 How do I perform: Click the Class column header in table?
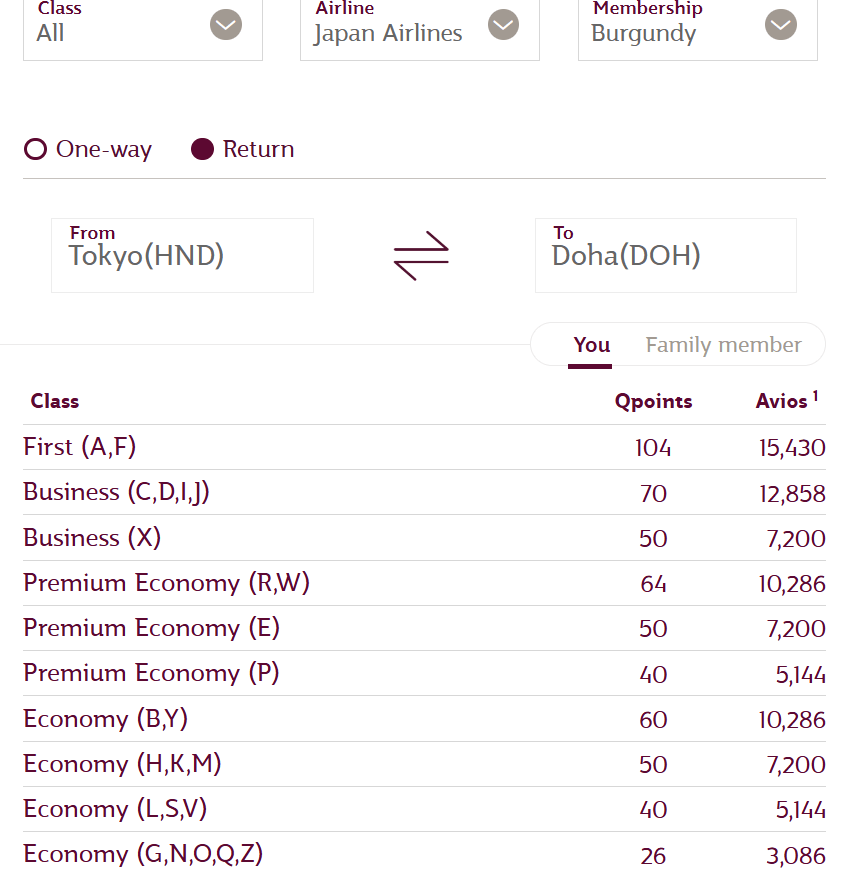pos(55,402)
